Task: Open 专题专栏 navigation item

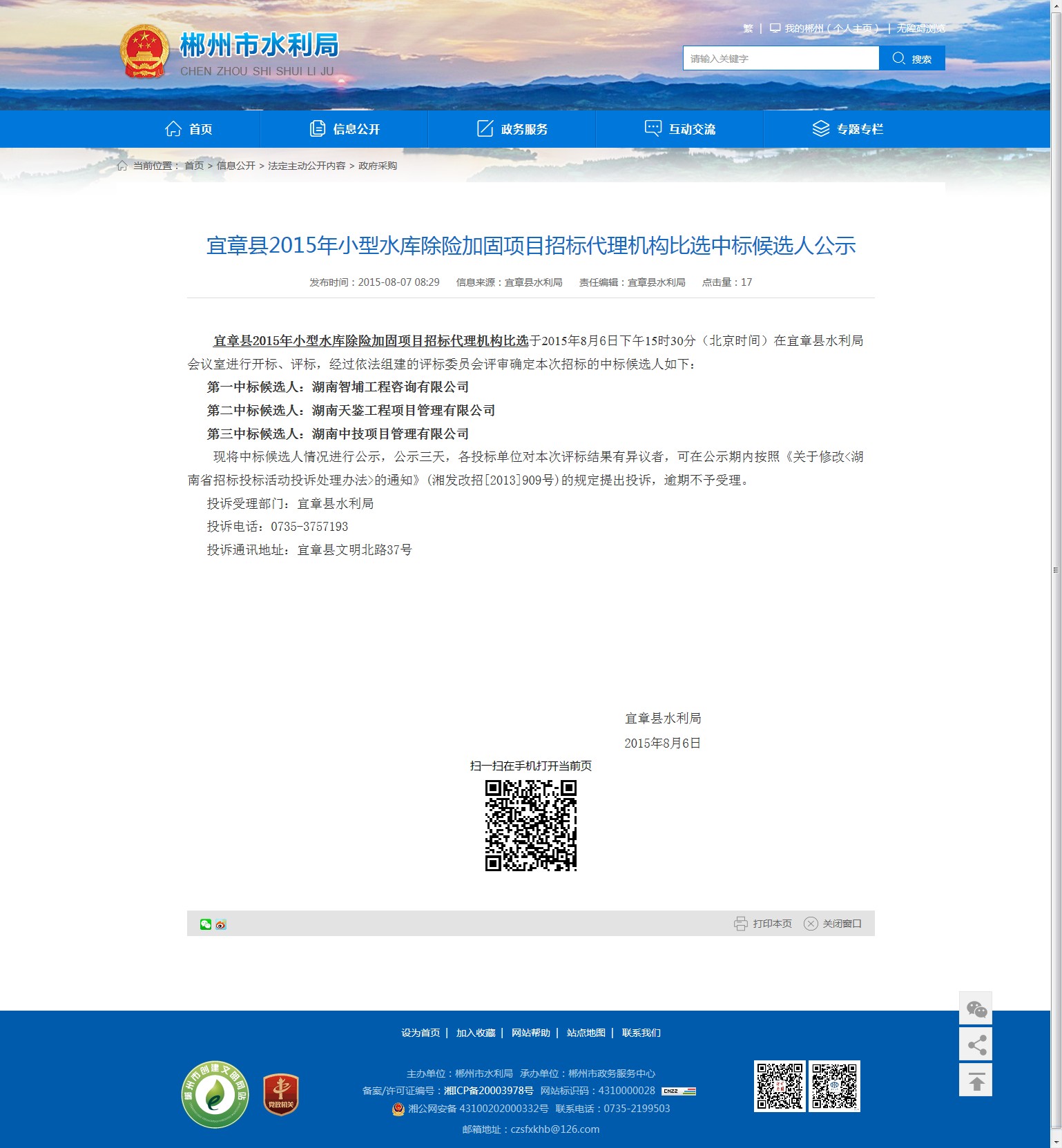Action: tap(848, 129)
